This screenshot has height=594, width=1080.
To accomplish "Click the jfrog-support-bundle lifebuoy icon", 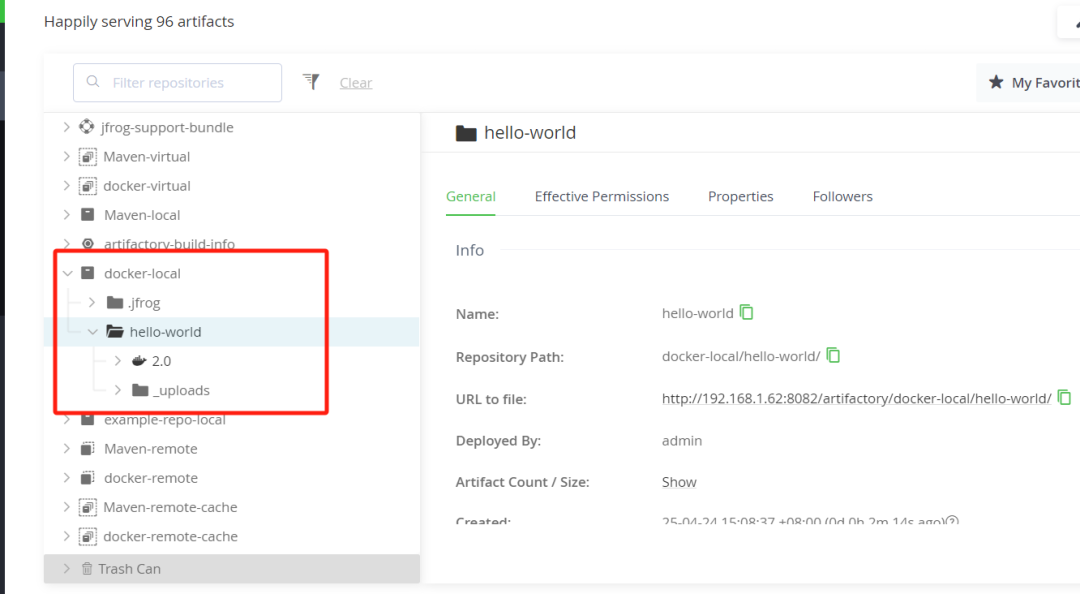I will pyautogui.click(x=87, y=127).
